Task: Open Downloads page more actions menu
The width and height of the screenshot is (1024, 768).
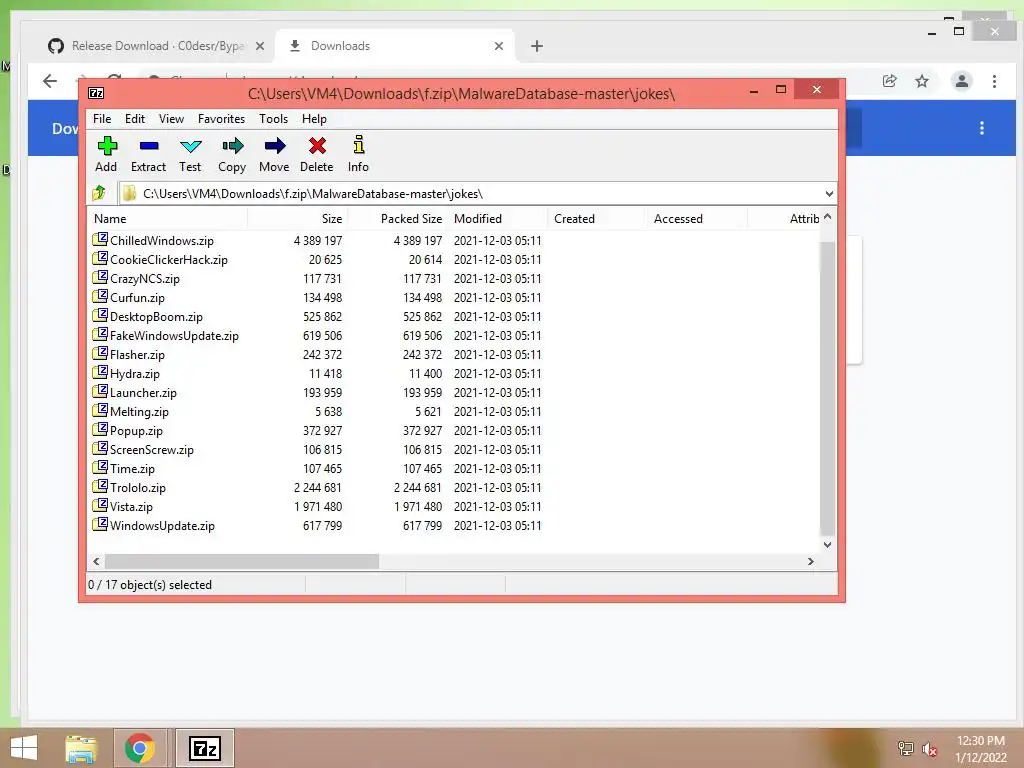Action: (x=982, y=128)
